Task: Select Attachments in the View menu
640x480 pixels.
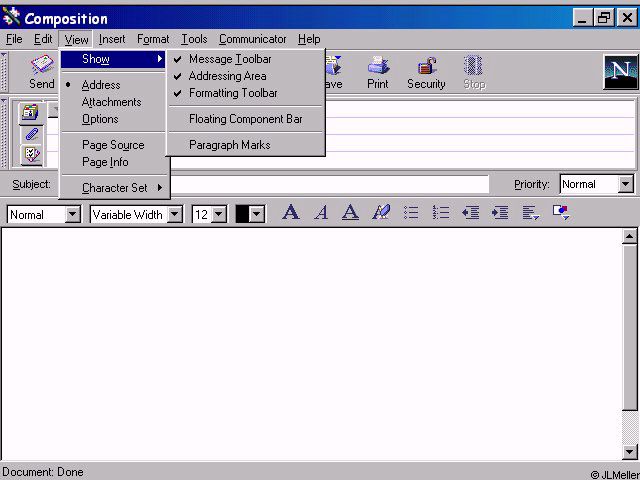Action: (x=114, y=102)
